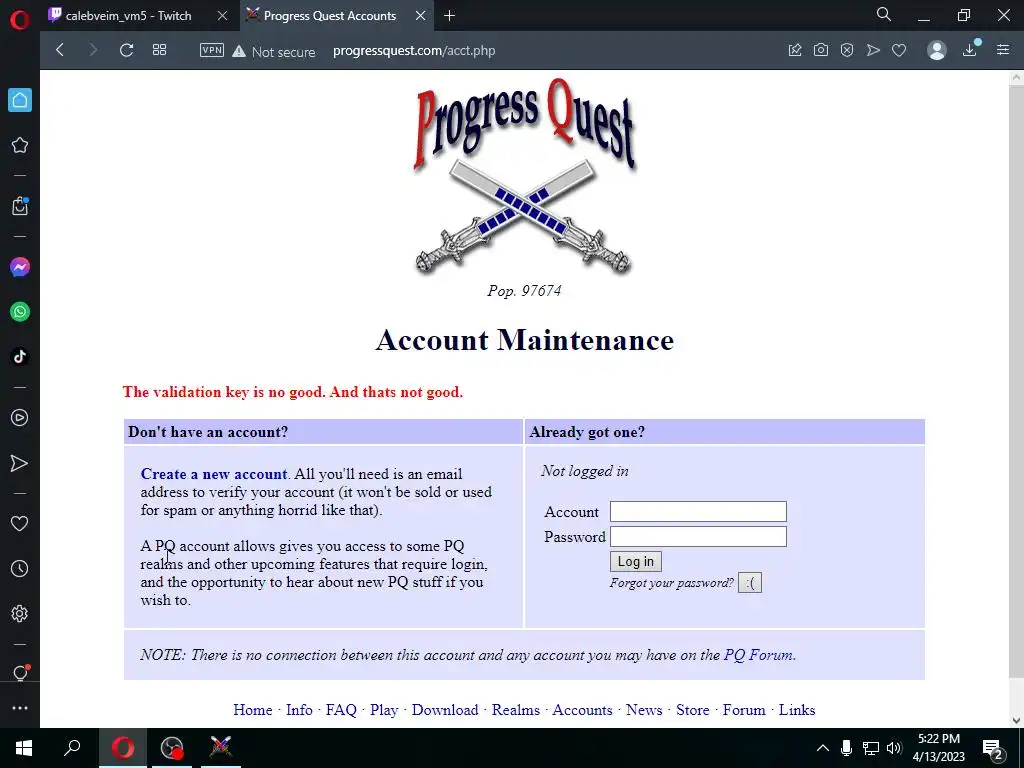Open the downloads icon

[970, 49]
